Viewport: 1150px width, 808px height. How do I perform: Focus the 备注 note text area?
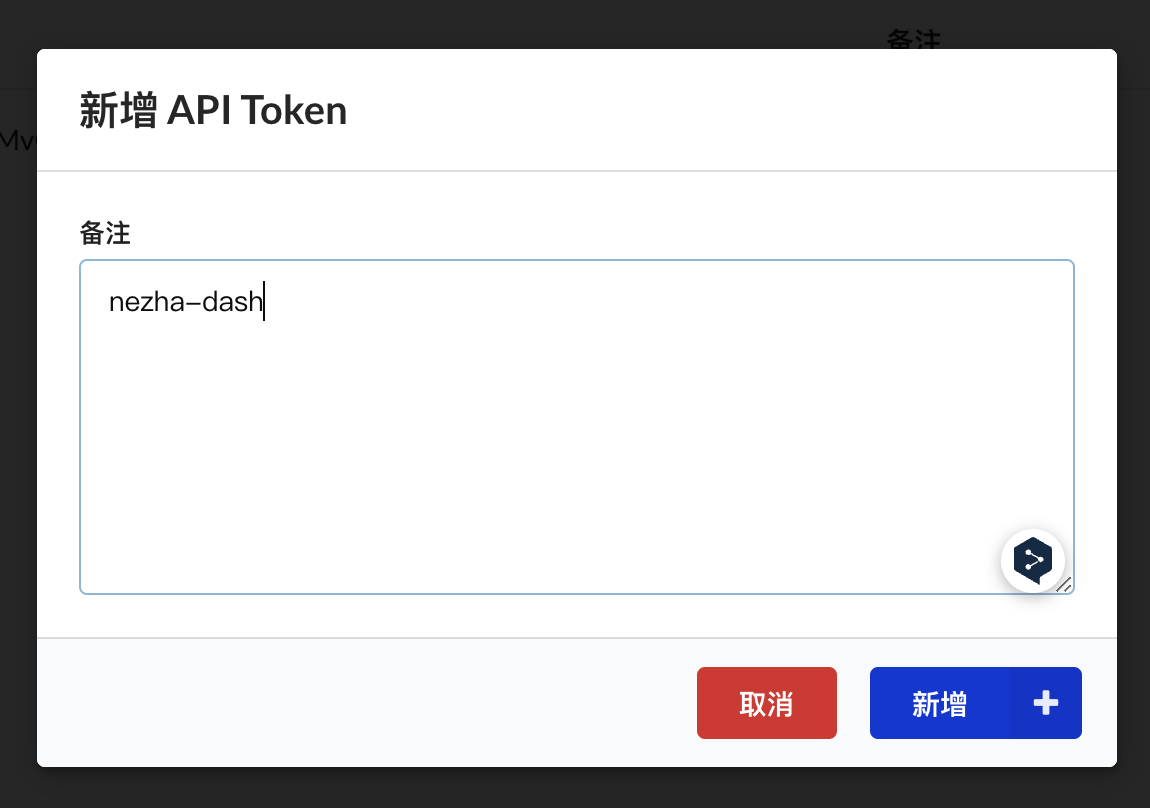pos(576,427)
